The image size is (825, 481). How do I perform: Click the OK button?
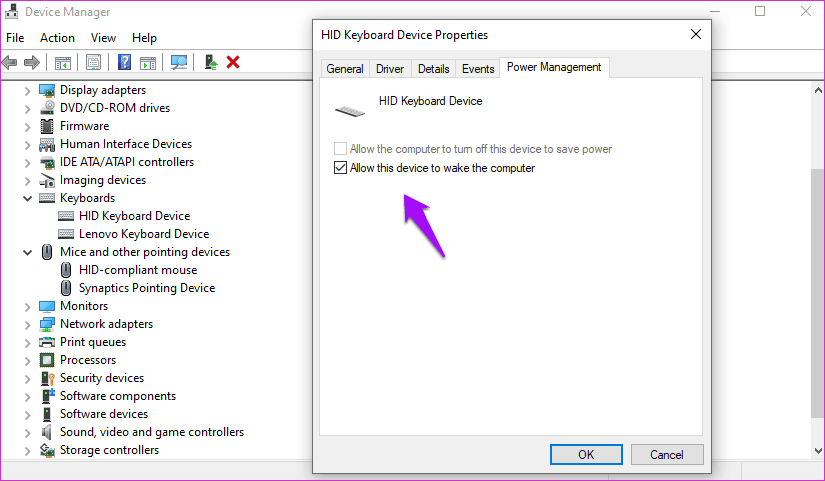pyautogui.click(x=586, y=455)
